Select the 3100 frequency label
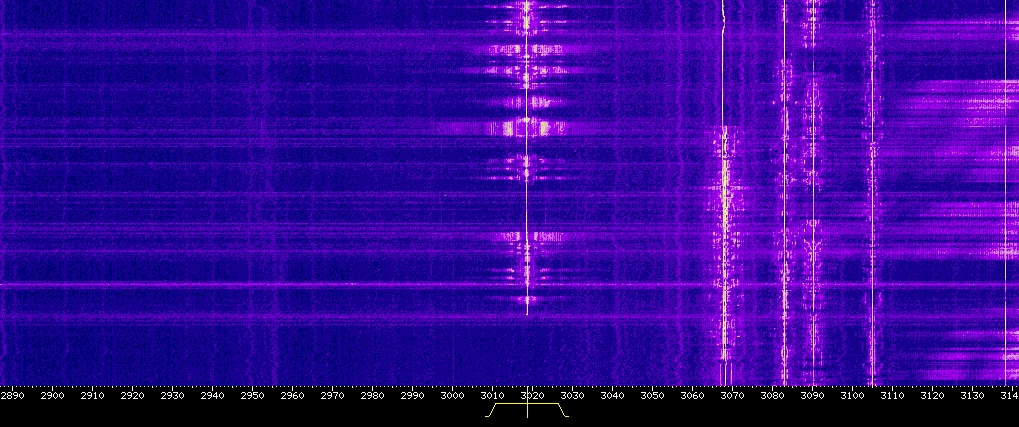1019x427 pixels. (852, 395)
